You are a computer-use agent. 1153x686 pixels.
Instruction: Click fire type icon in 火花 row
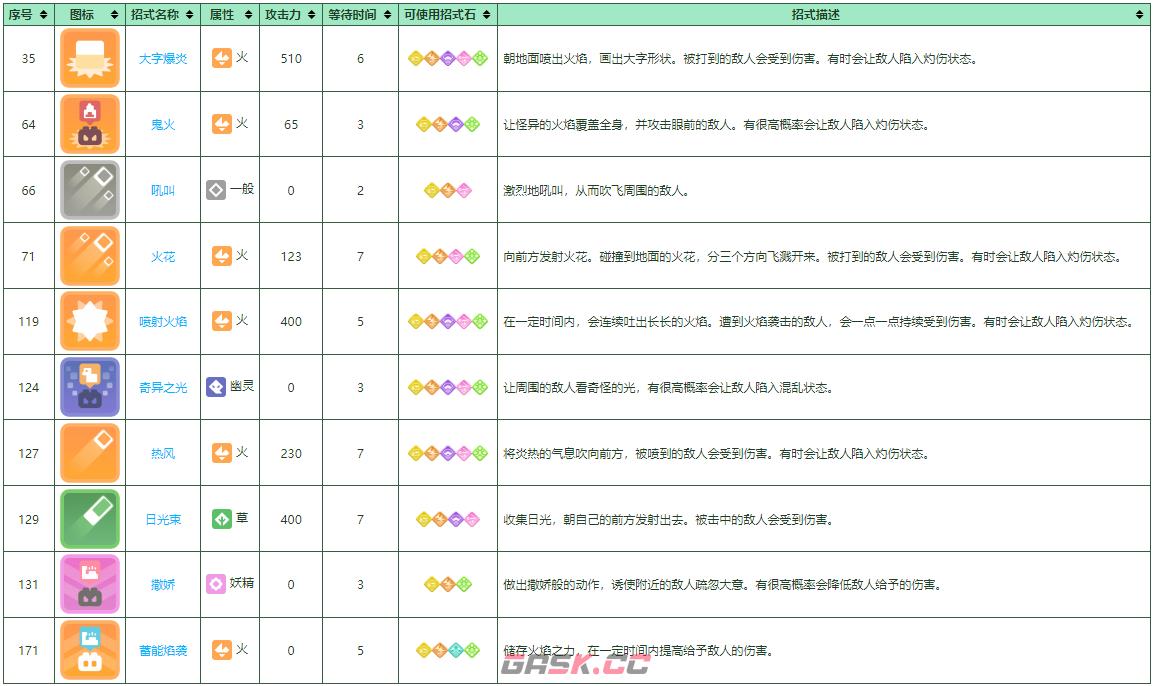point(221,256)
